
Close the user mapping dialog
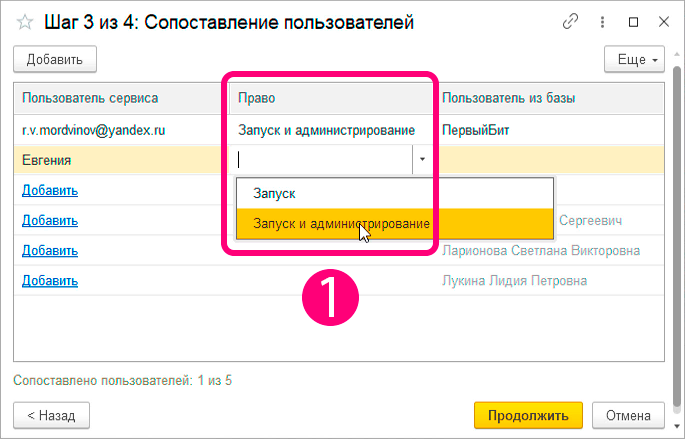tap(664, 21)
